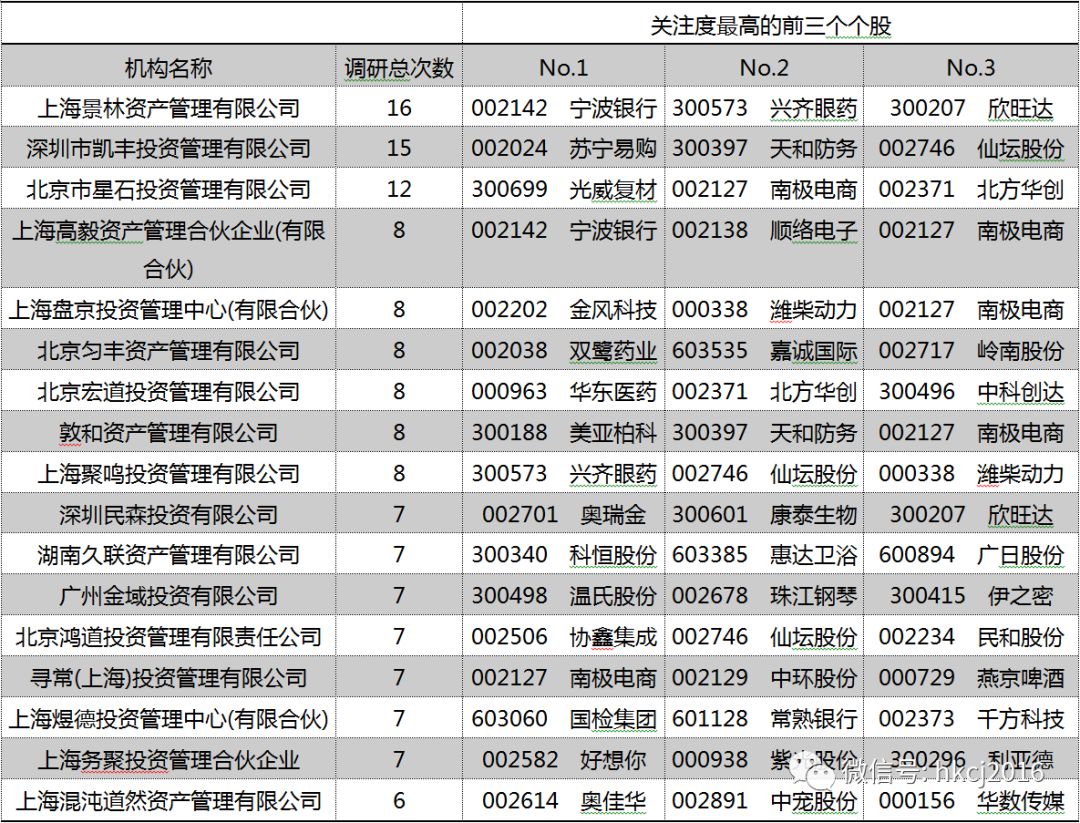Select the 湖南久联资产管理有限公司 cell

point(168,554)
